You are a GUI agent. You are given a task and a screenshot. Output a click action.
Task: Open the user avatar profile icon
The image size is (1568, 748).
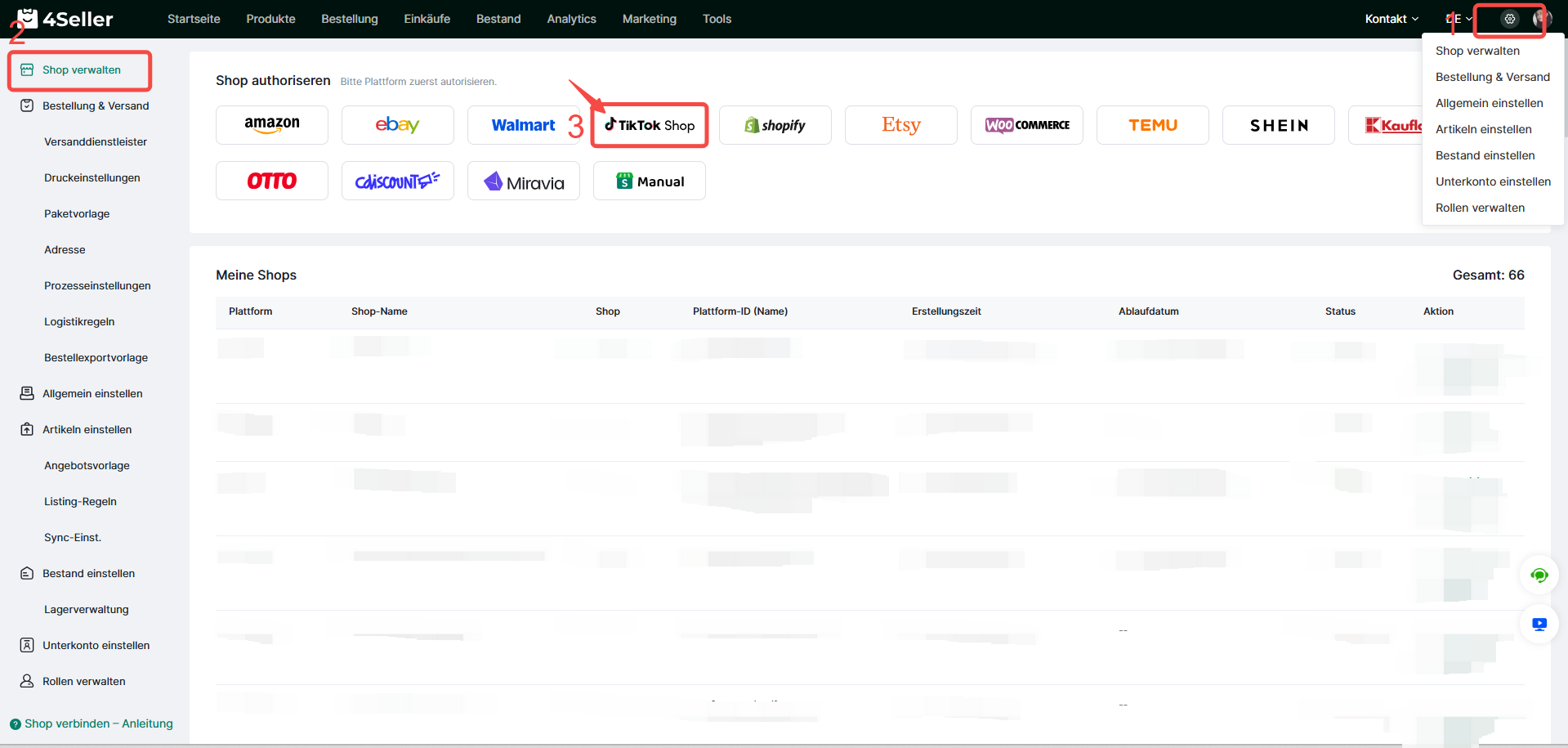click(x=1541, y=18)
